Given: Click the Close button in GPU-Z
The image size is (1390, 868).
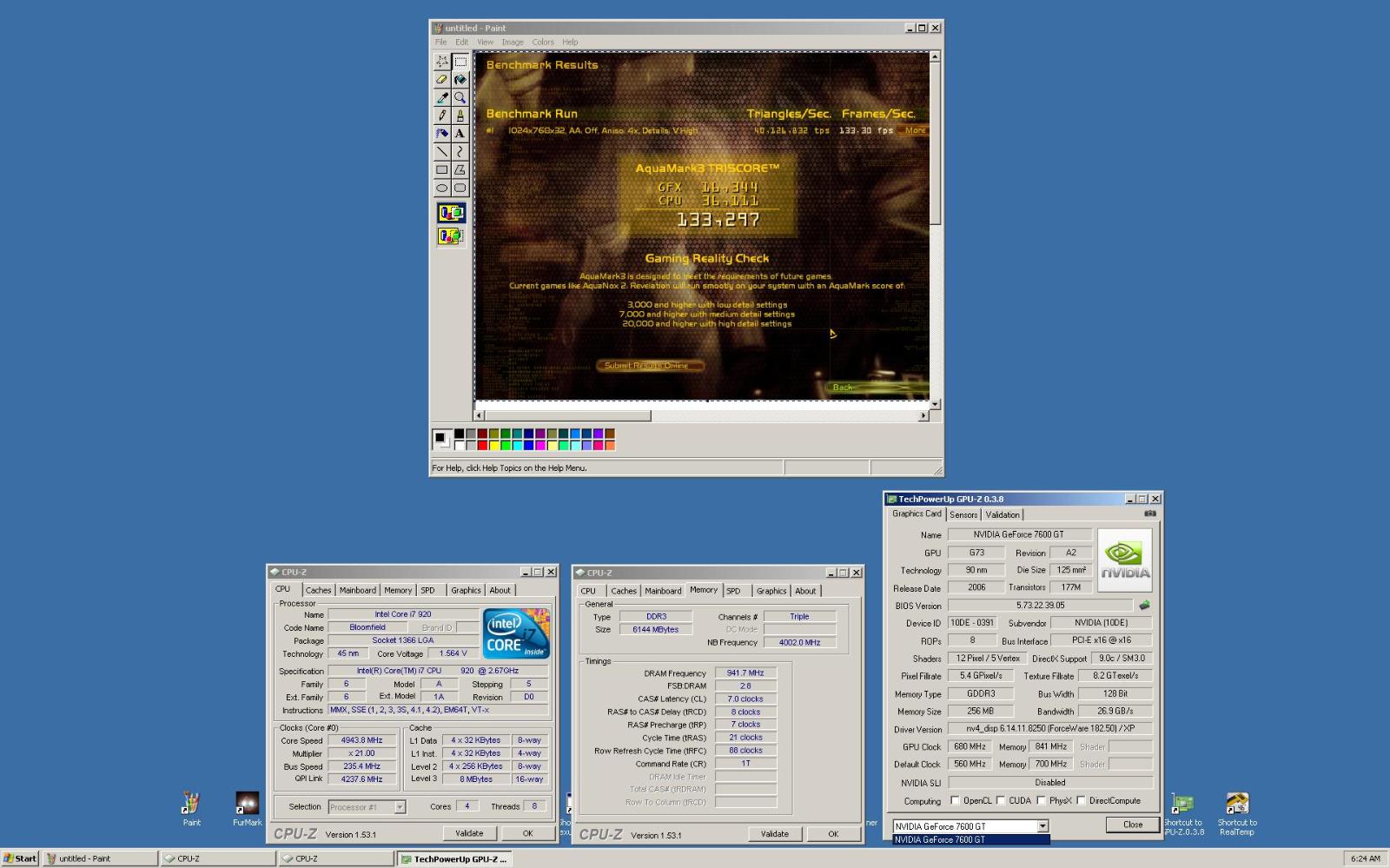Looking at the screenshot, I should [x=1133, y=825].
